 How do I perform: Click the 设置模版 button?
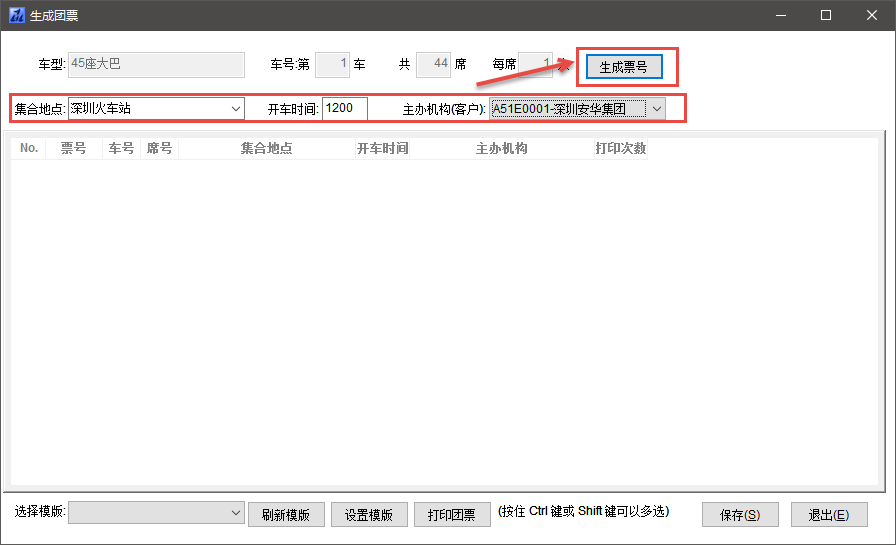click(x=369, y=515)
